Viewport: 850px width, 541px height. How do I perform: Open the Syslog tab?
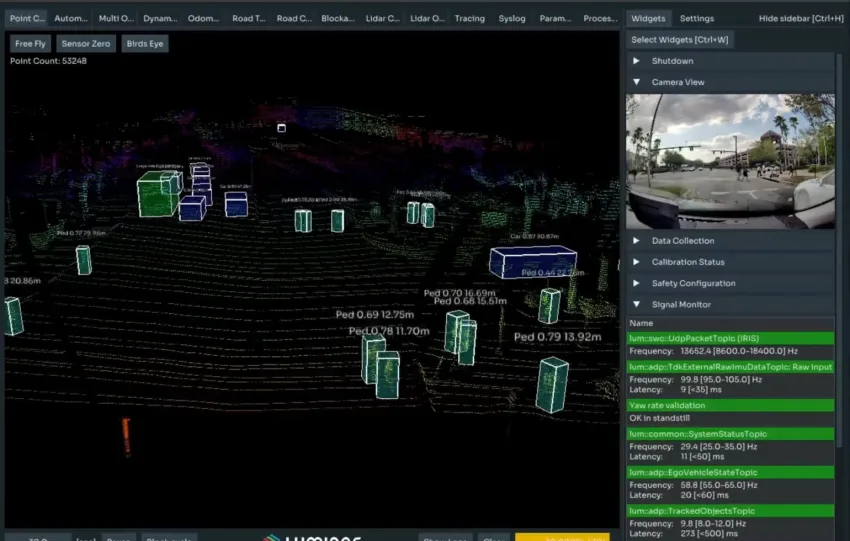coord(511,18)
